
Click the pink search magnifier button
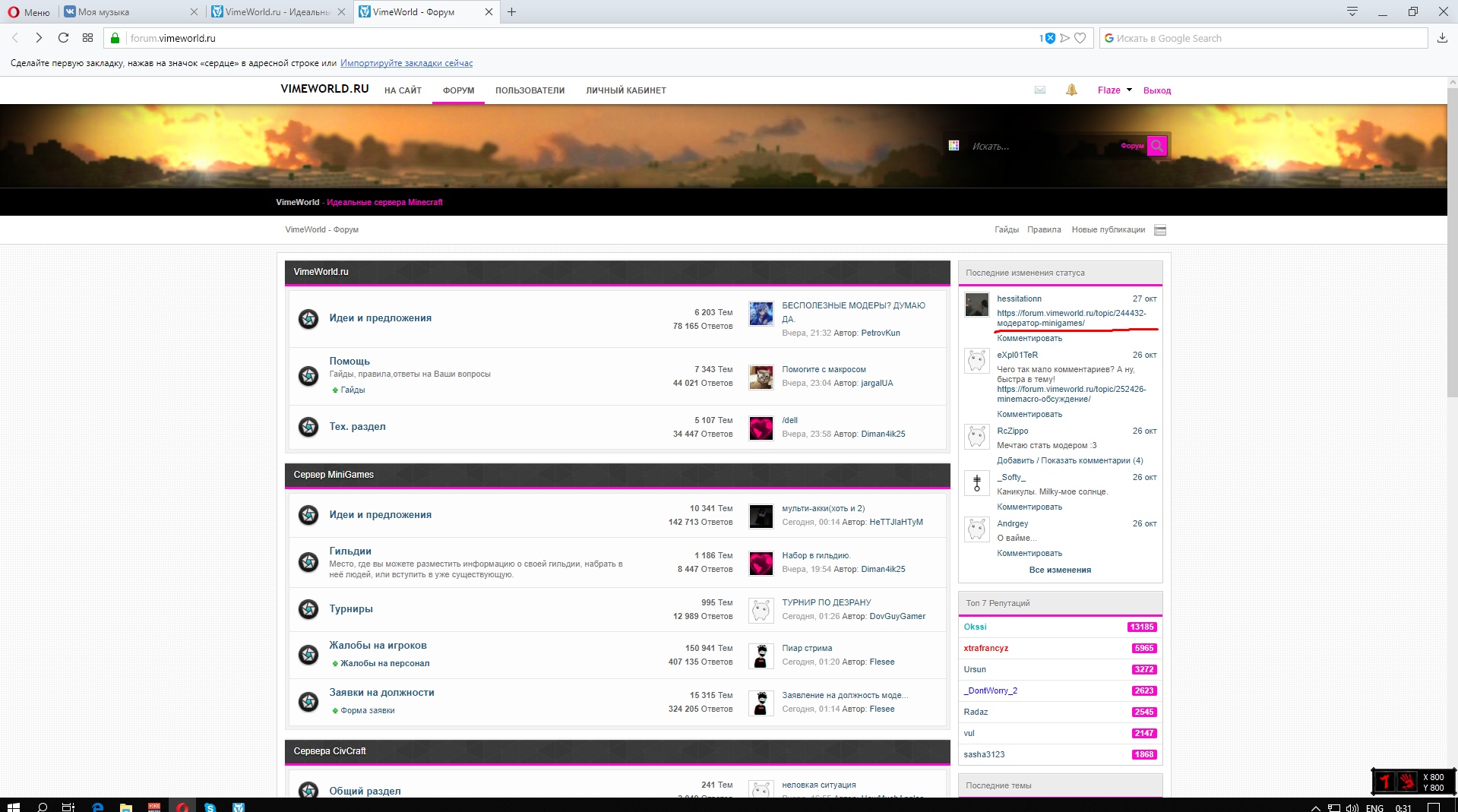click(x=1157, y=146)
